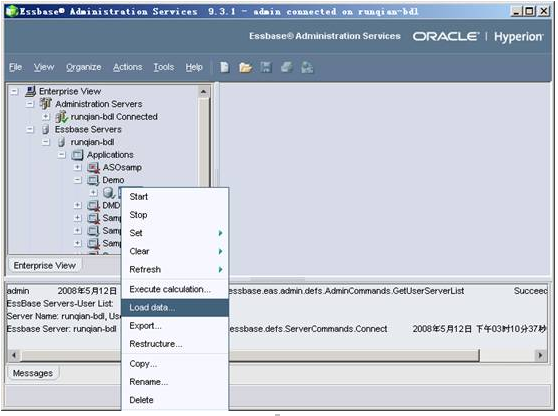This screenshot has height=416, width=558.
Task: Select Delete in context menu
Action: 175,400
